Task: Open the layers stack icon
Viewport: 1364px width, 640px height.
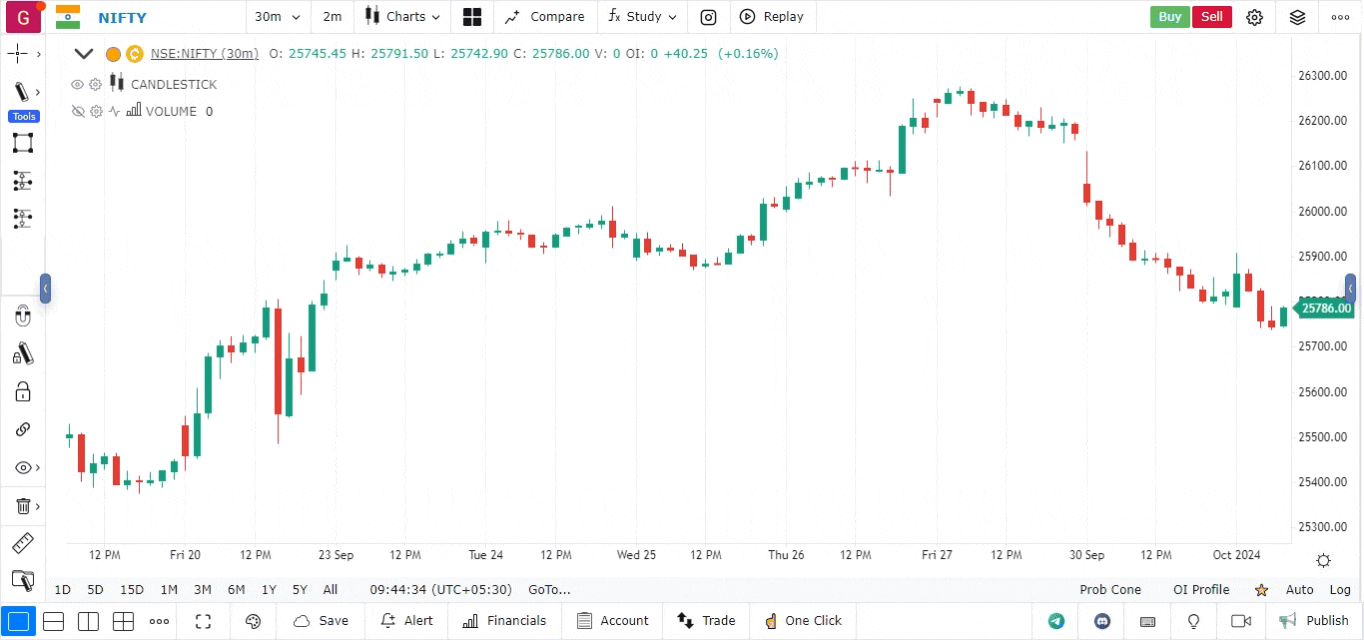Action: (1297, 17)
